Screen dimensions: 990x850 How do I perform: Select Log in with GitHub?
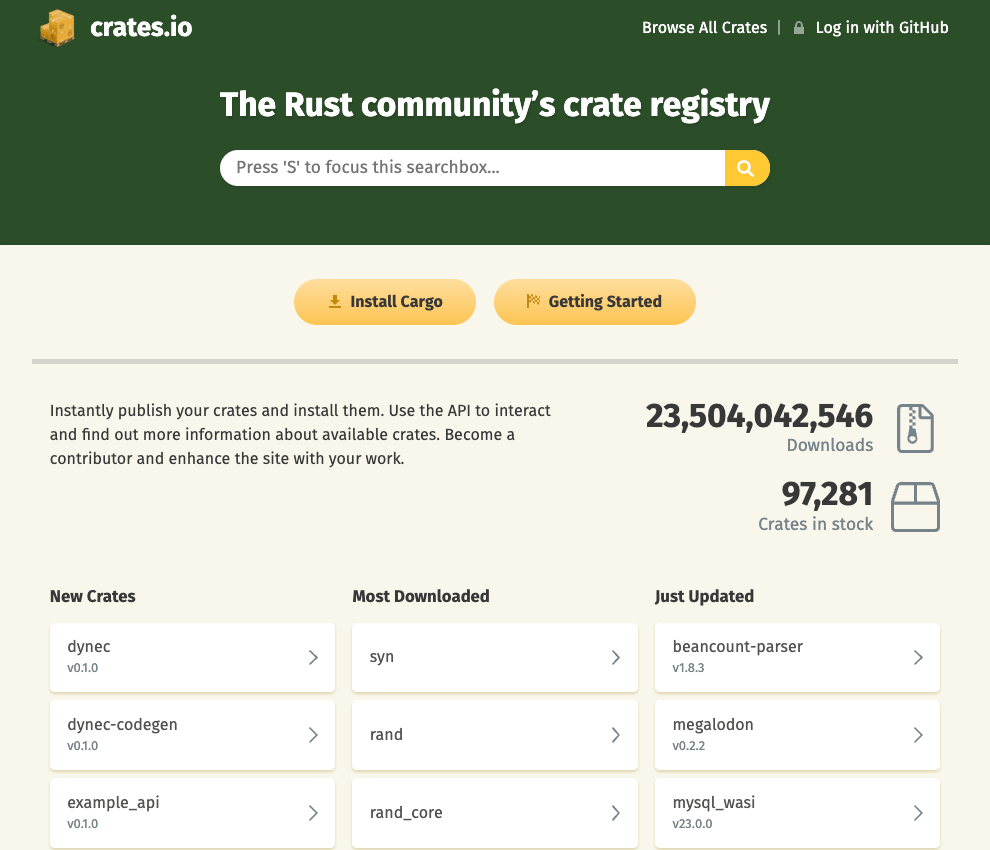click(x=881, y=28)
